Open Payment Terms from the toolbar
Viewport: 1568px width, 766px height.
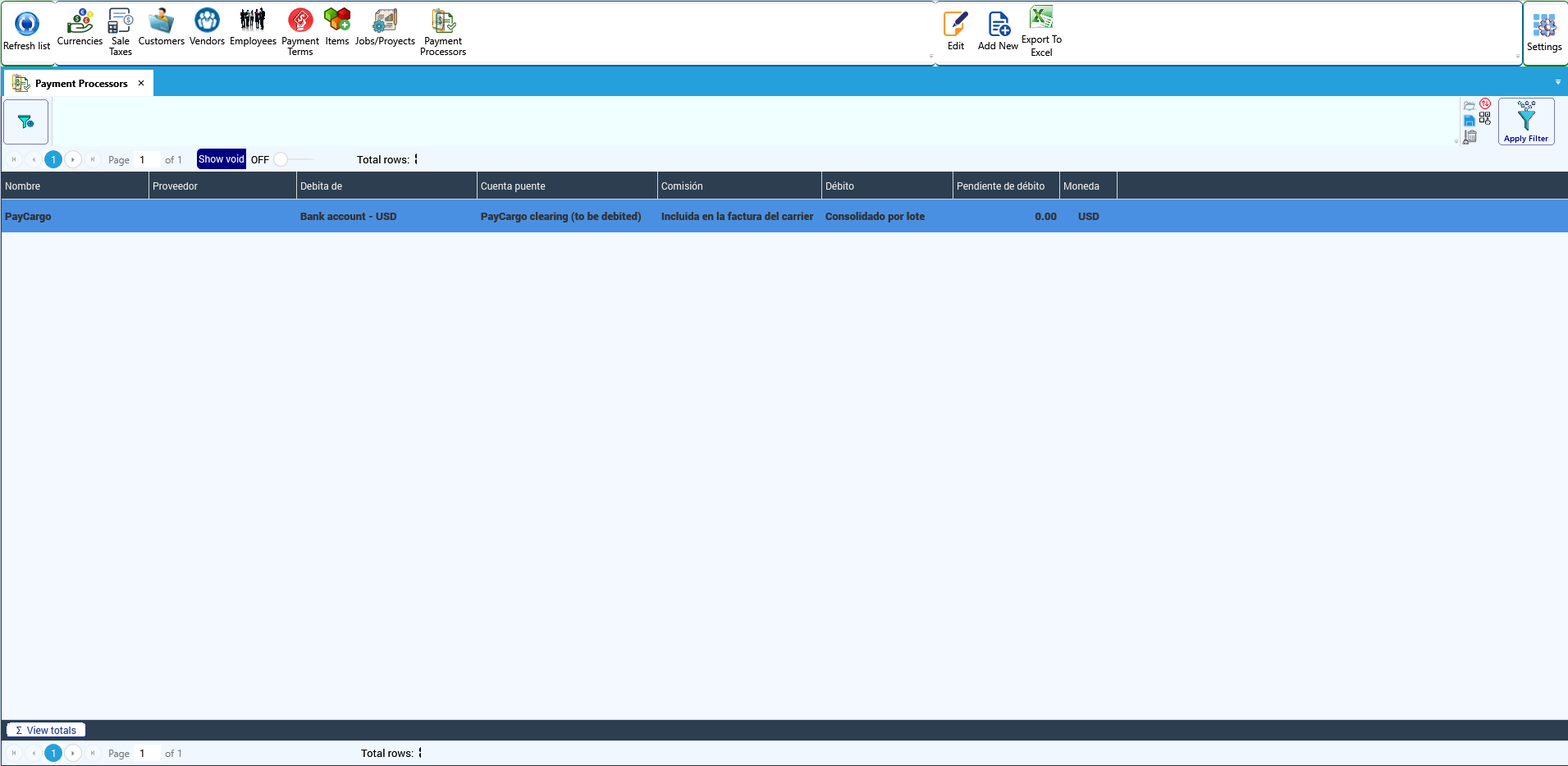coord(300,32)
